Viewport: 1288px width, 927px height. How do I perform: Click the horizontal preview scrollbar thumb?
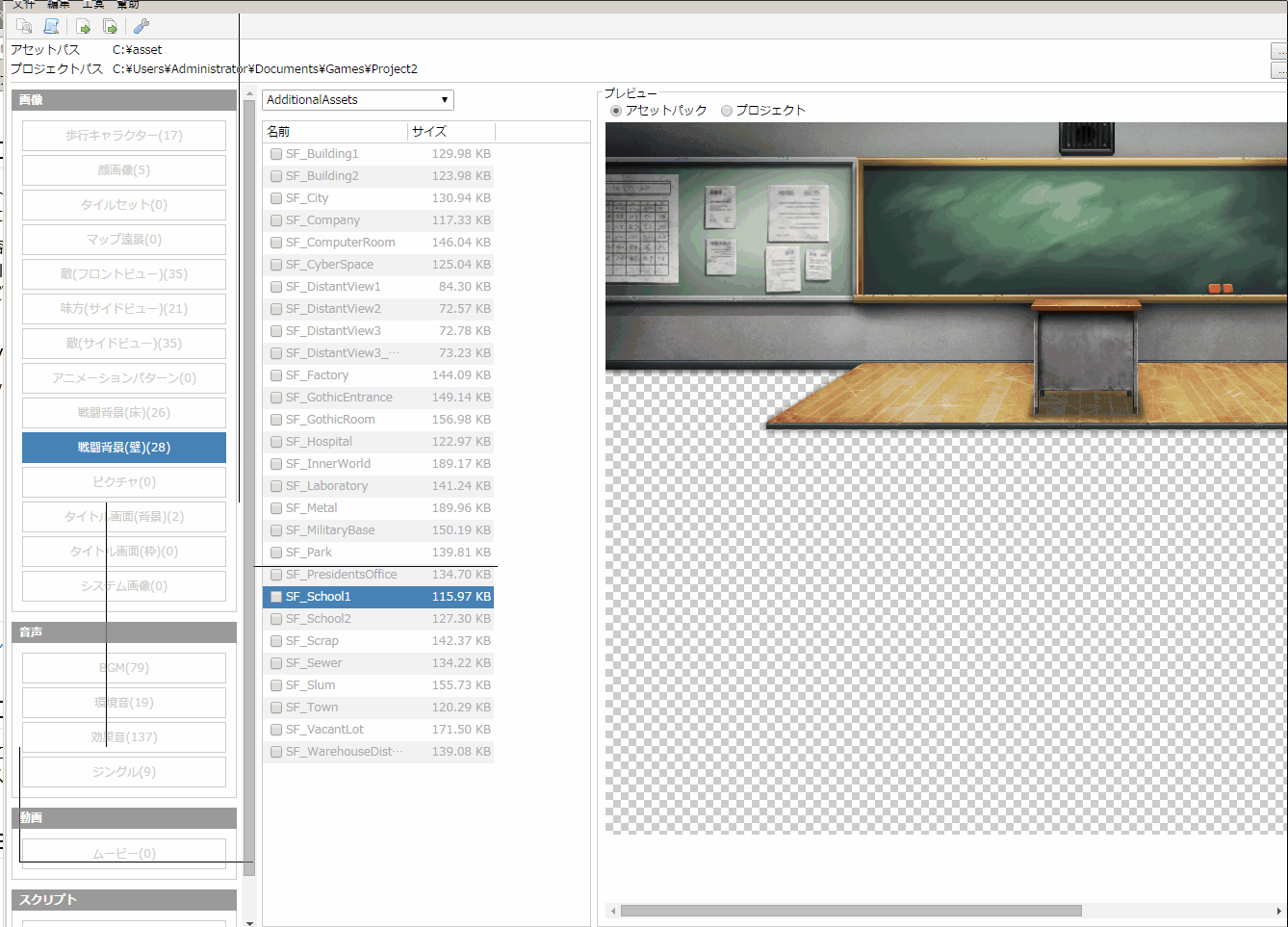[x=851, y=911]
